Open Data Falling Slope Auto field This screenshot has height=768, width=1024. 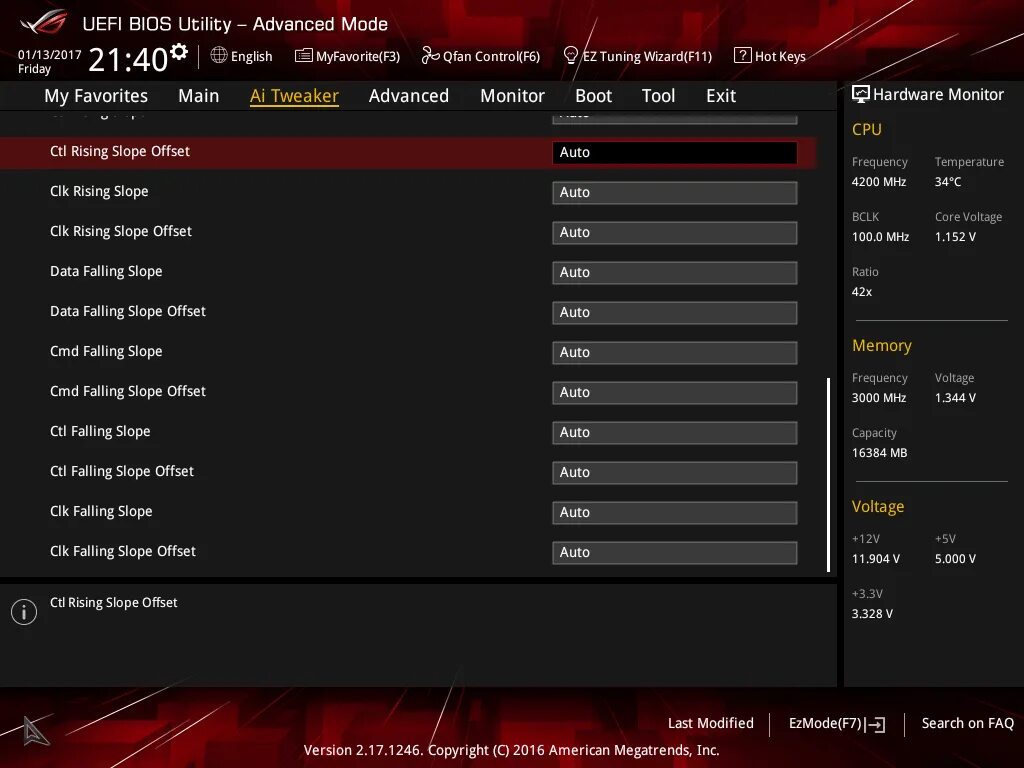(x=675, y=272)
